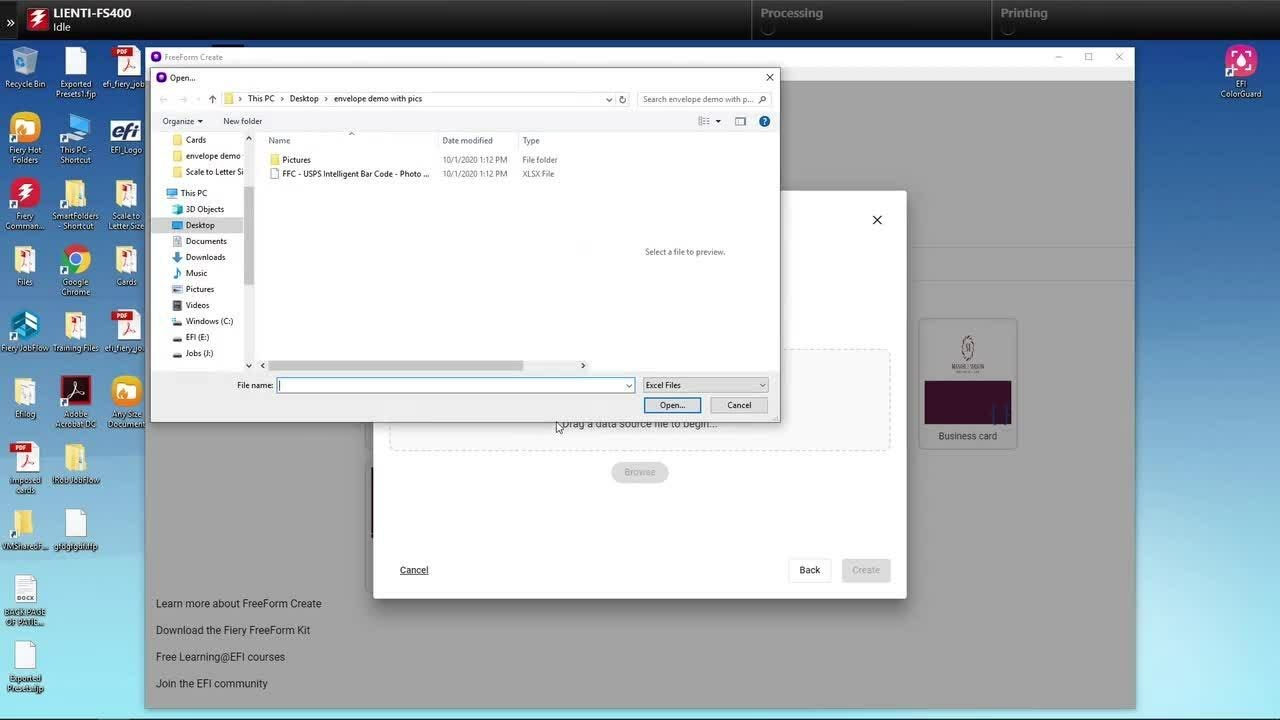
Task: Click the search magnifier icon in Open dialog
Action: (762, 99)
